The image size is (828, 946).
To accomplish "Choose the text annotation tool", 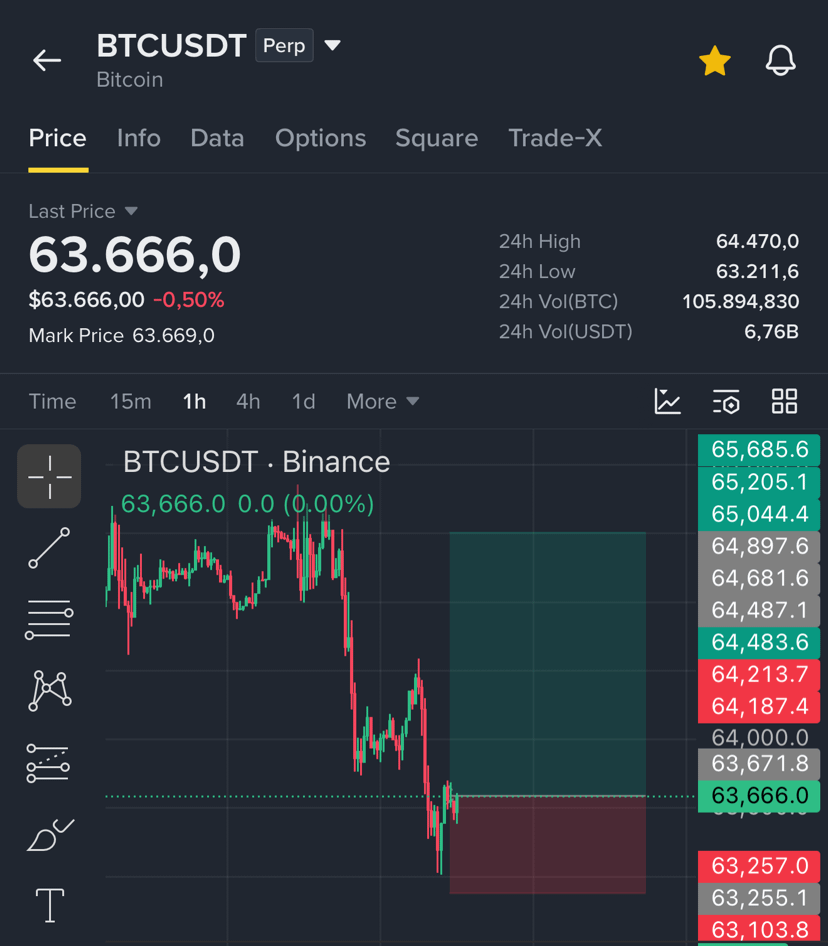I will tap(49, 906).
